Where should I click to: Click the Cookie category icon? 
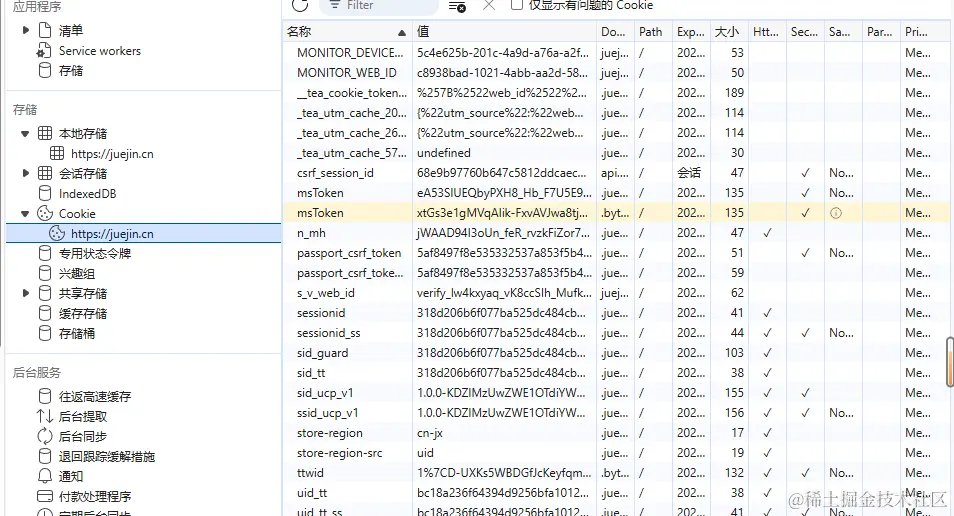click(x=44, y=214)
